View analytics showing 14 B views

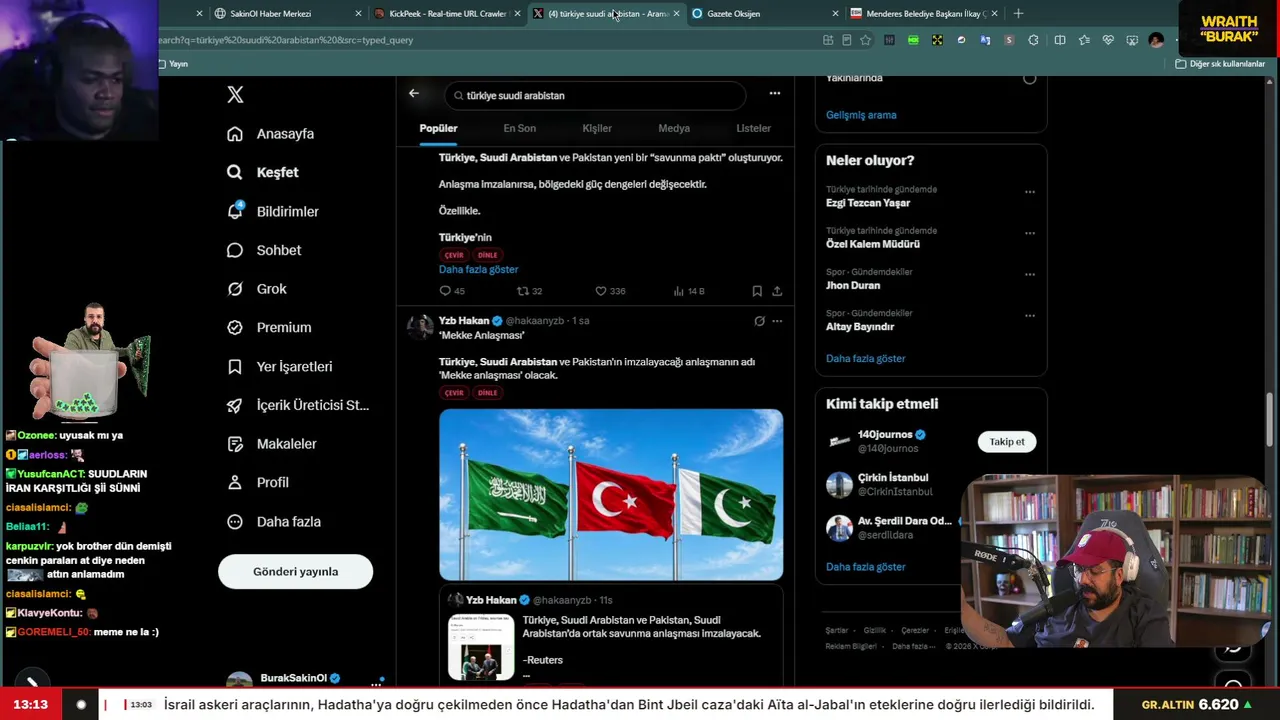click(689, 291)
